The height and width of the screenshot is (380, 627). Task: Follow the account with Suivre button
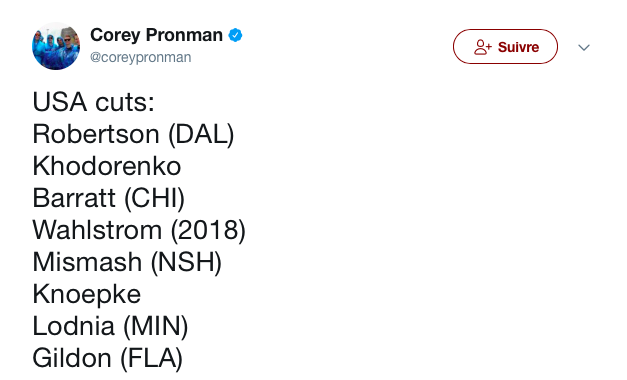[505, 46]
